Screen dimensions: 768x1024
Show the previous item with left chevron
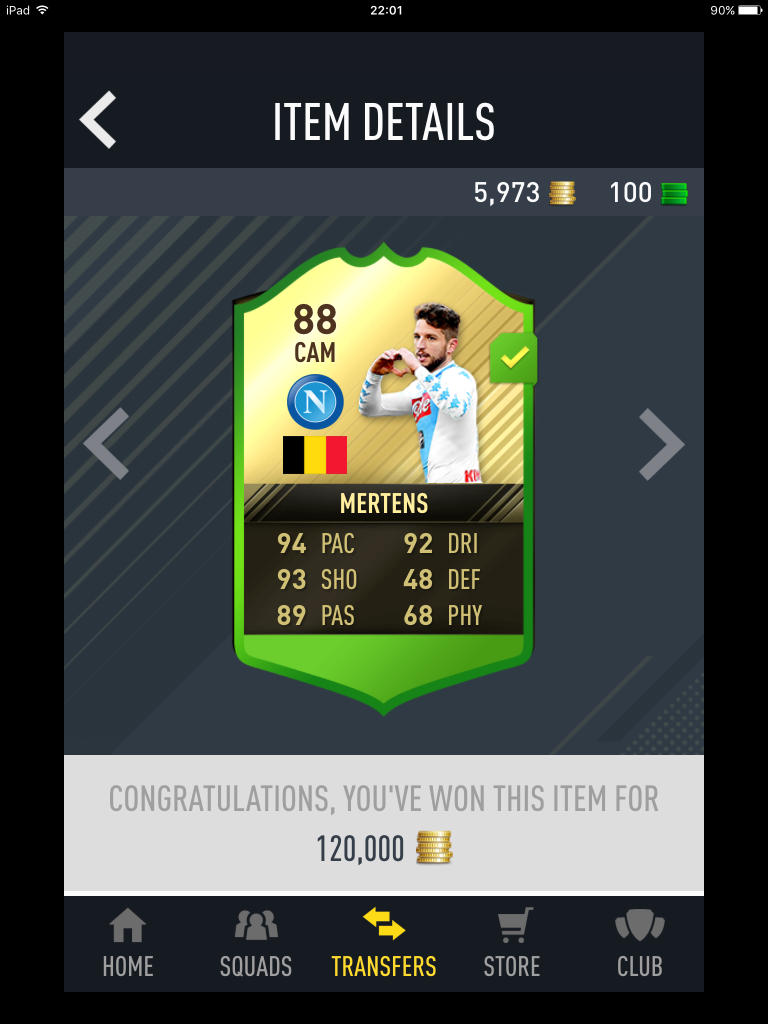(106, 444)
